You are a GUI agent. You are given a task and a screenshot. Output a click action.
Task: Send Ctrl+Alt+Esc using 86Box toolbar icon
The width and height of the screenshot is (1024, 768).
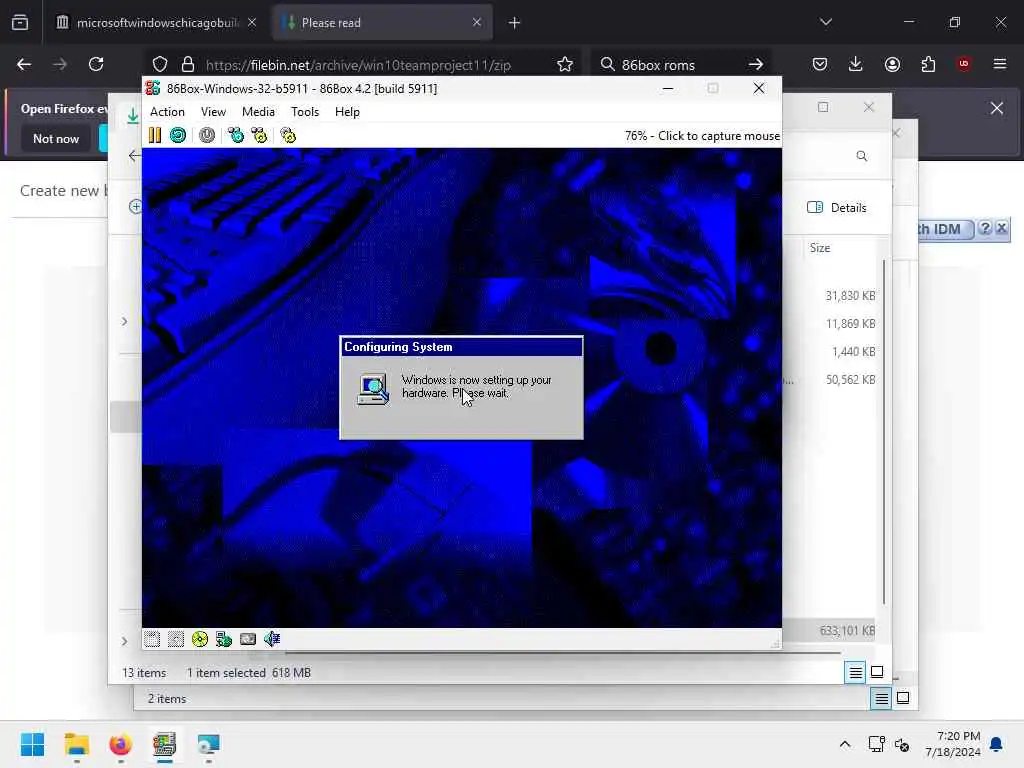click(260, 135)
